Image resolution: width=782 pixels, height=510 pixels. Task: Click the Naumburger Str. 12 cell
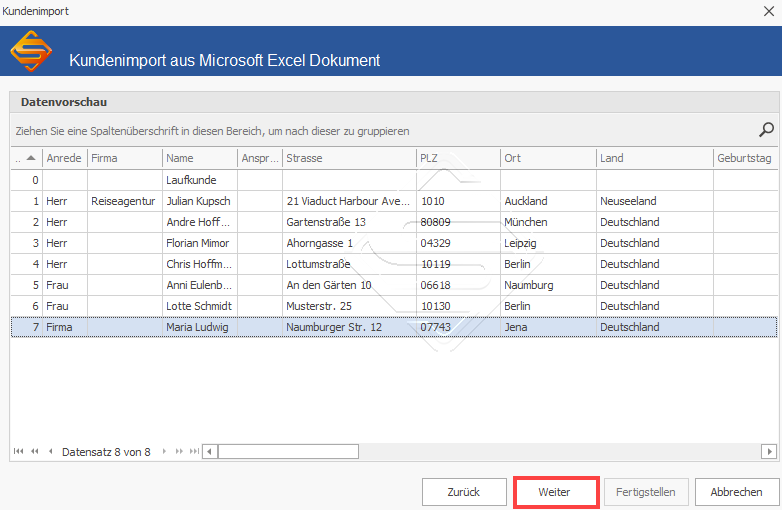coord(349,327)
